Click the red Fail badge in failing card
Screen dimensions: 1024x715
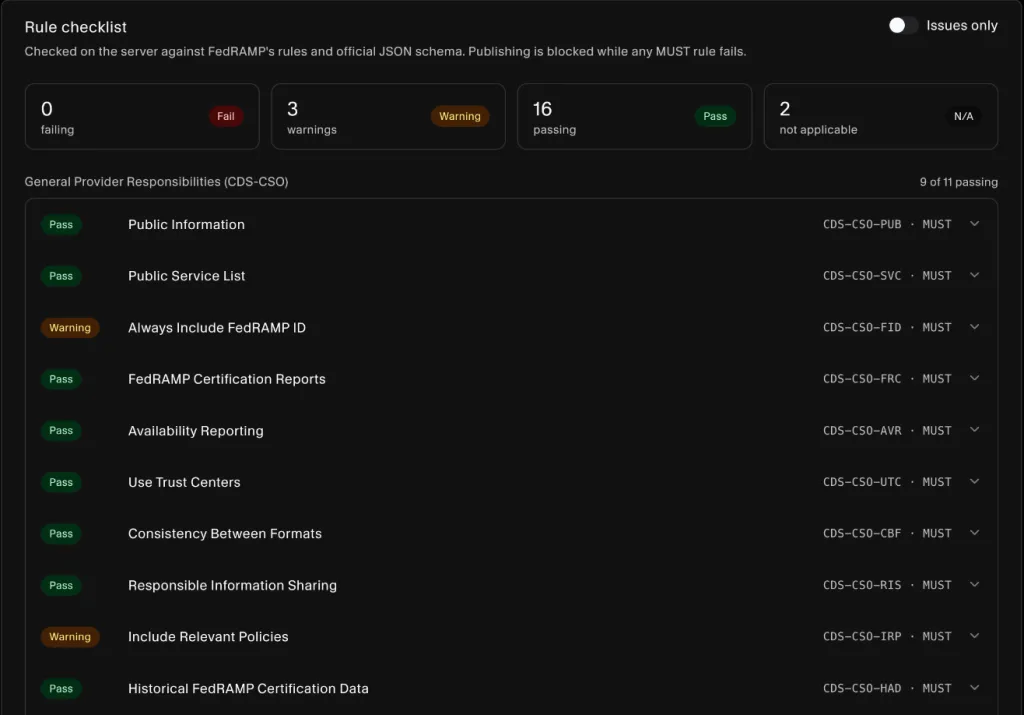[x=226, y=116]
